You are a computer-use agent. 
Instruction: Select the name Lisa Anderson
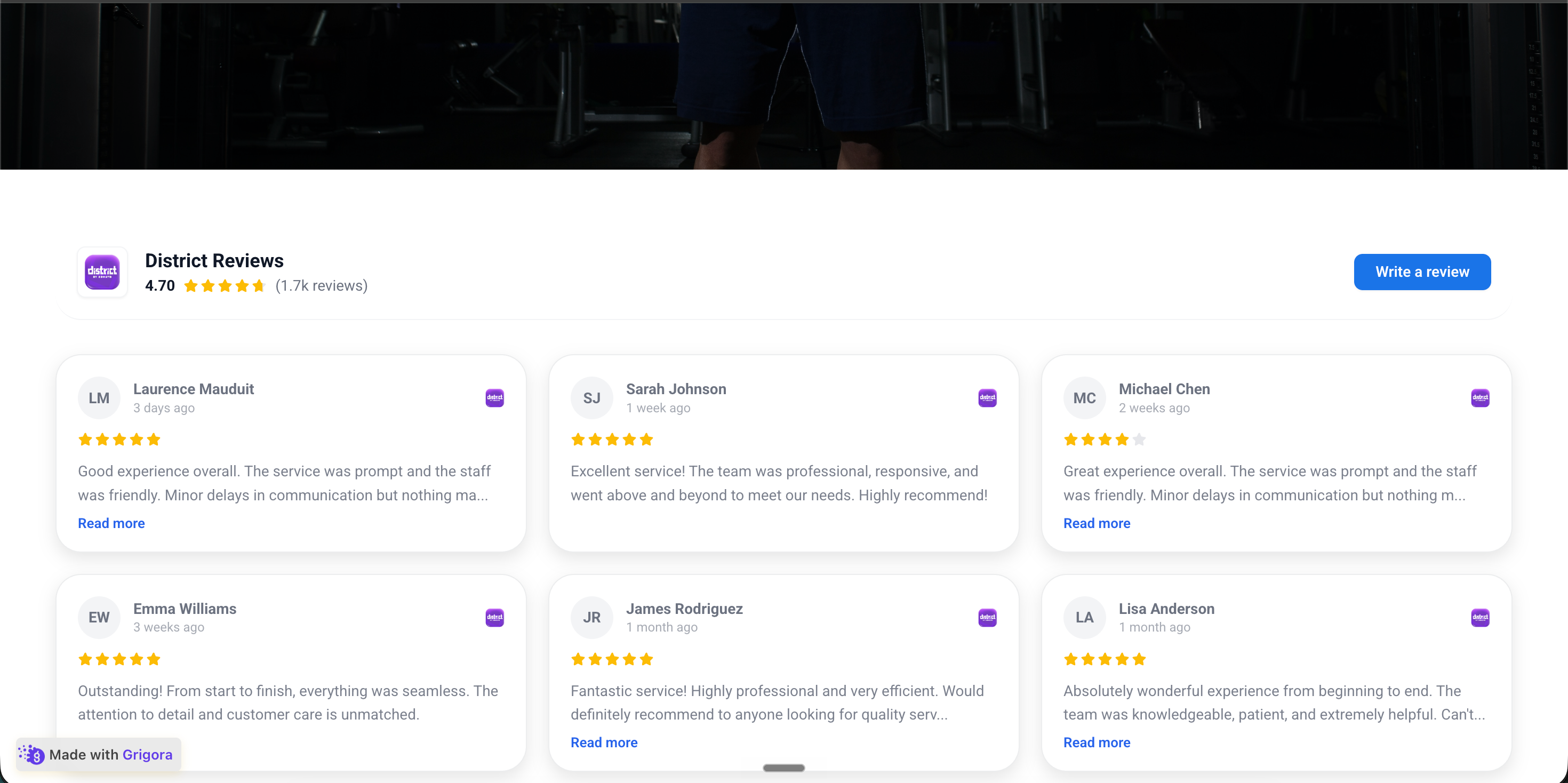pyautogui.click(x=1166, y=609)
